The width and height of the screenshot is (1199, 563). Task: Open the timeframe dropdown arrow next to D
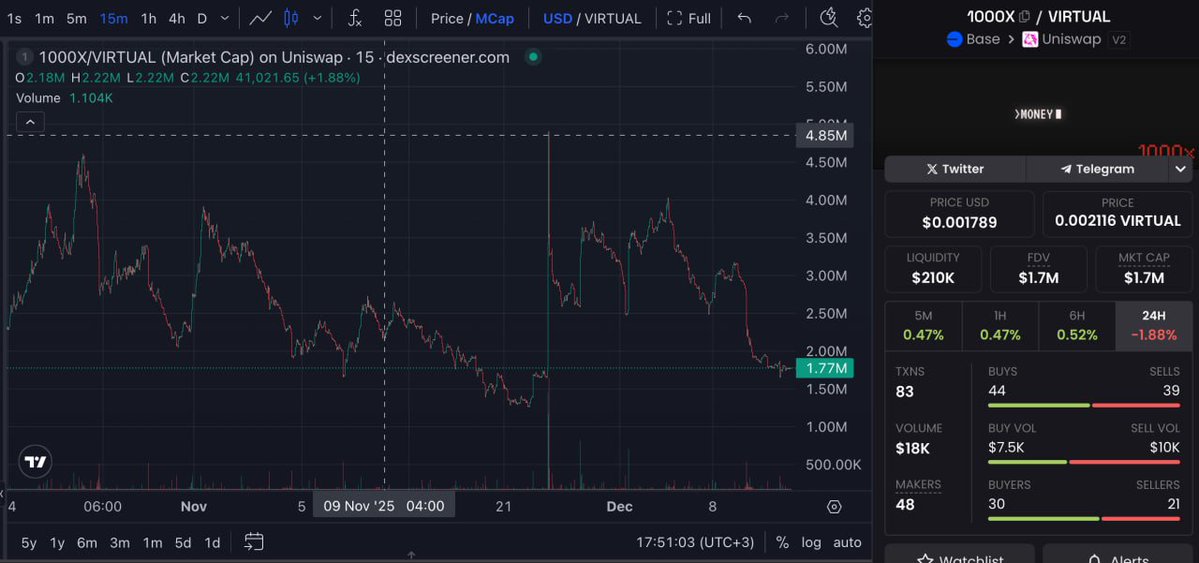224,18
